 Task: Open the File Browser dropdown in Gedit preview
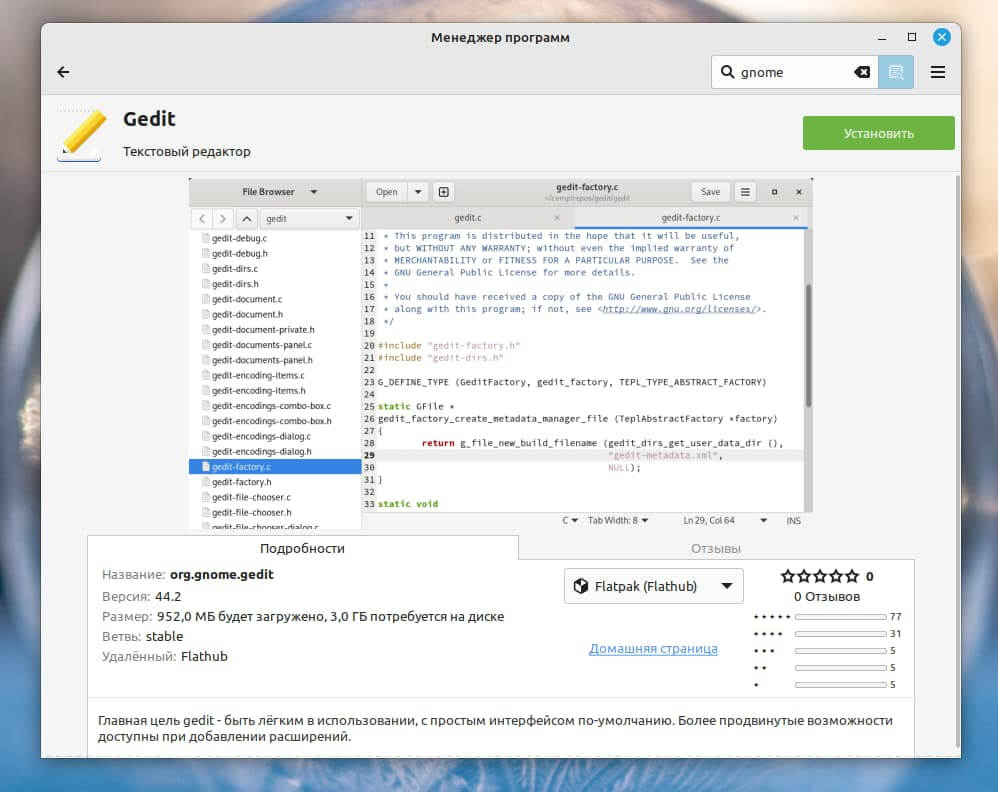tap(278, 192)
